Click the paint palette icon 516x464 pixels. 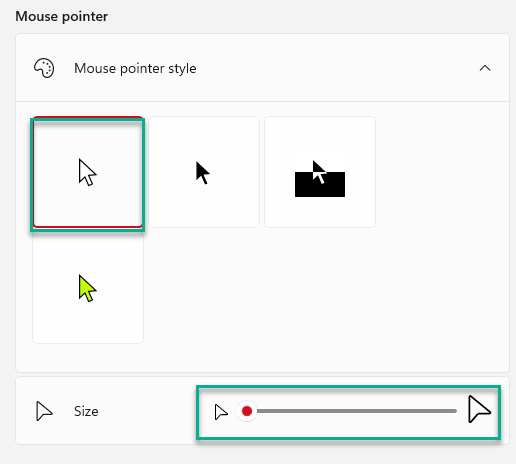pyautogui.click(x=44, y=68)
